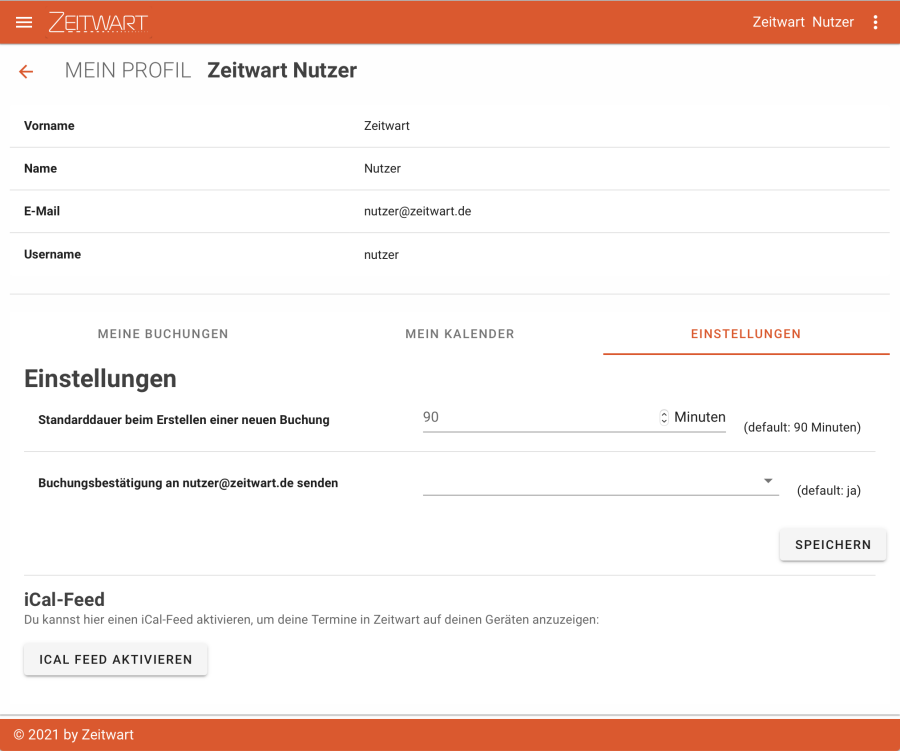Select the e-mail value nutzer@zeitwart.de
This screenshot has width=900, height=751.
(417, 212)
